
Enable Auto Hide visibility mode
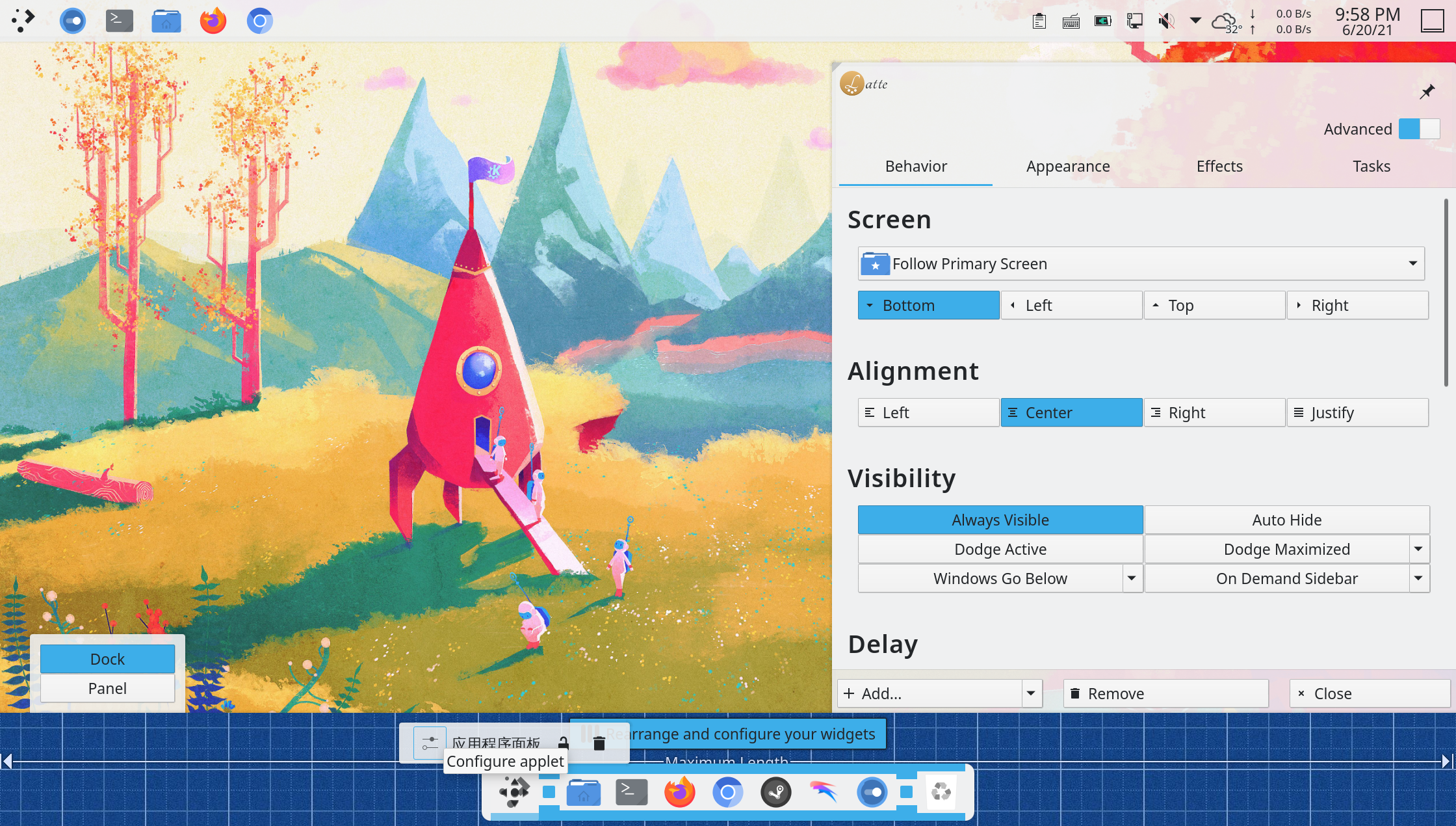pyautogui.click(x=1286, y=520)
